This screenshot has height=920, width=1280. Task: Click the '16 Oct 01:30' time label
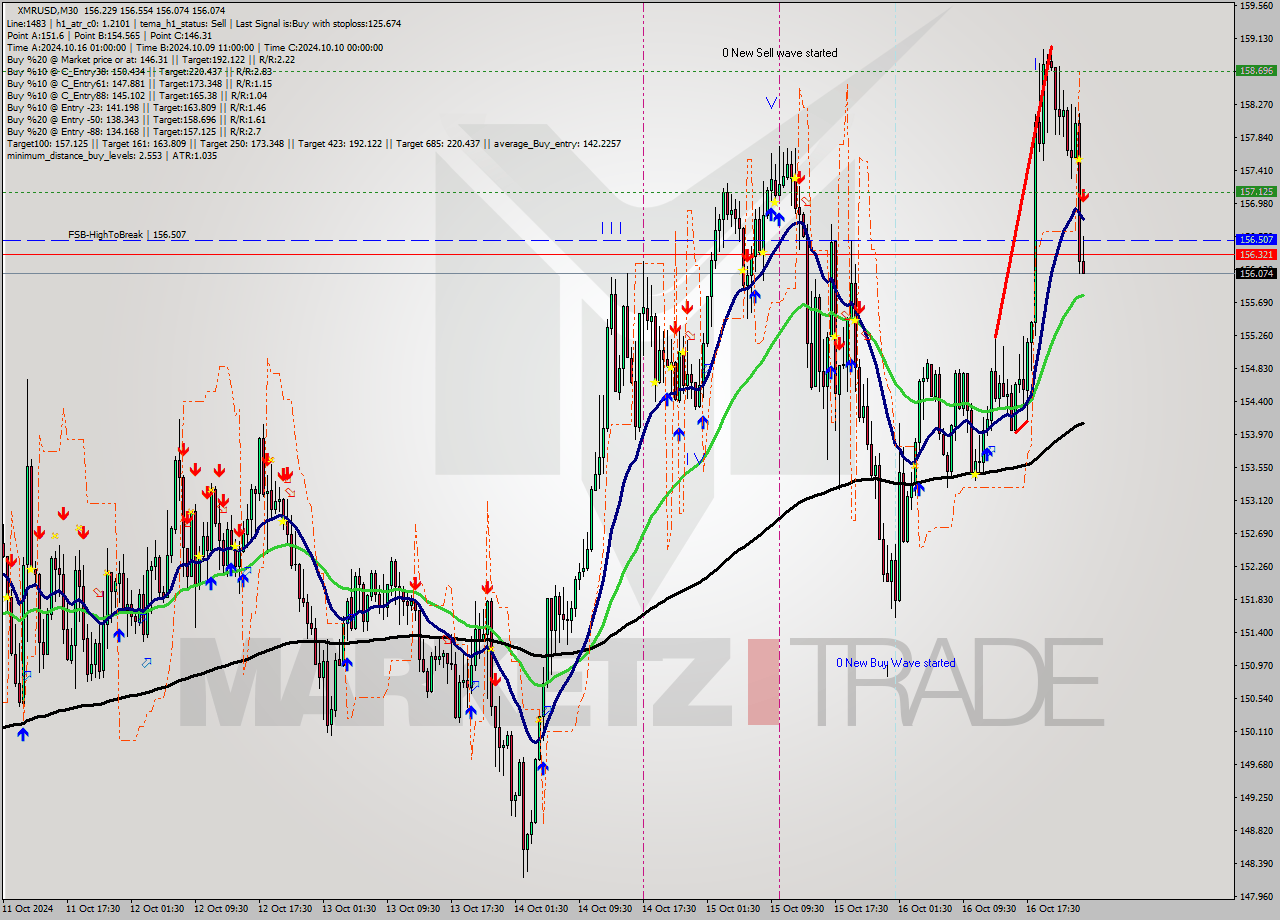[925, 909]
